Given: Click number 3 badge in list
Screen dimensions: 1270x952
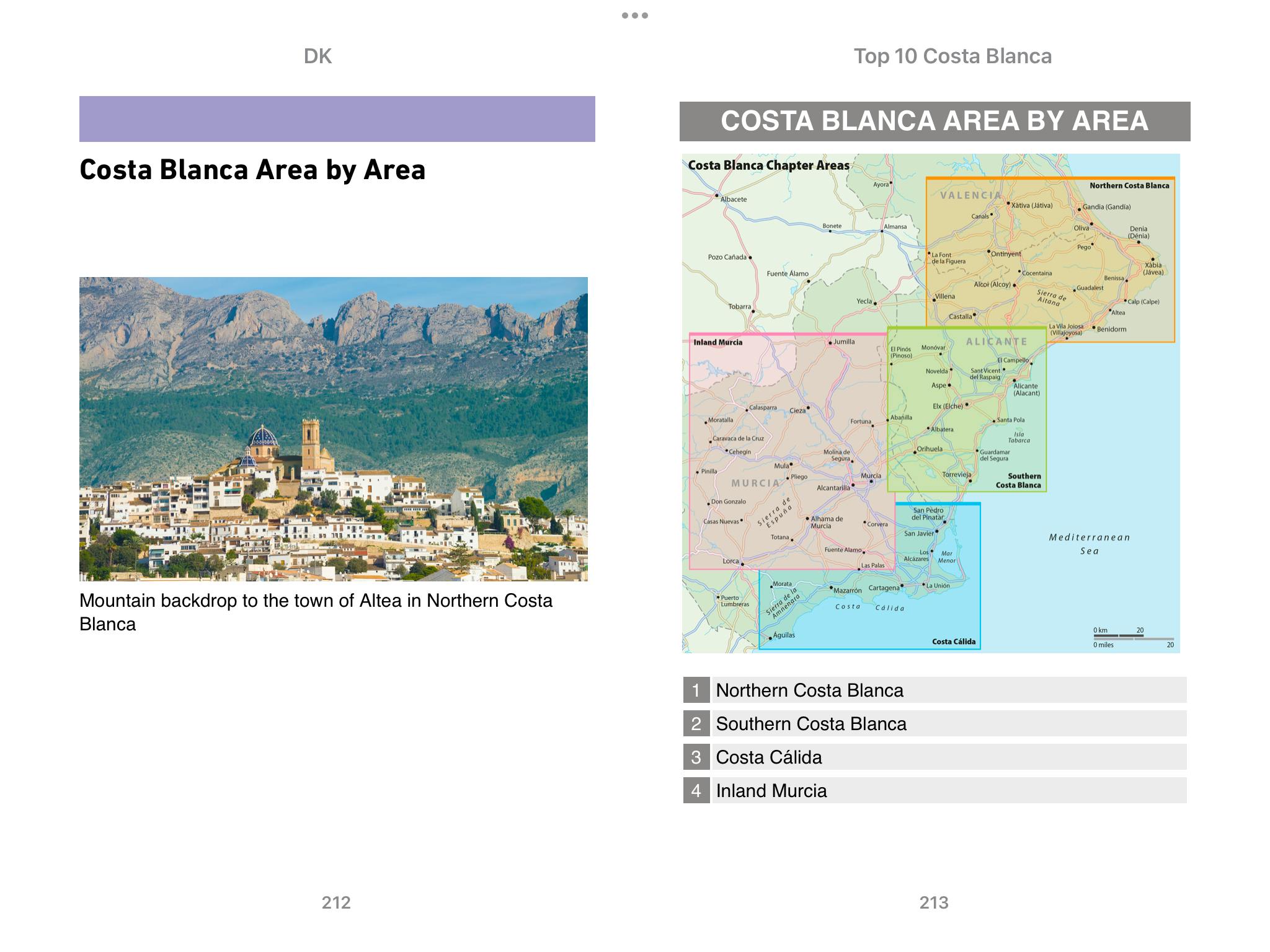Looking at the screenshot, I should point(696,757).
